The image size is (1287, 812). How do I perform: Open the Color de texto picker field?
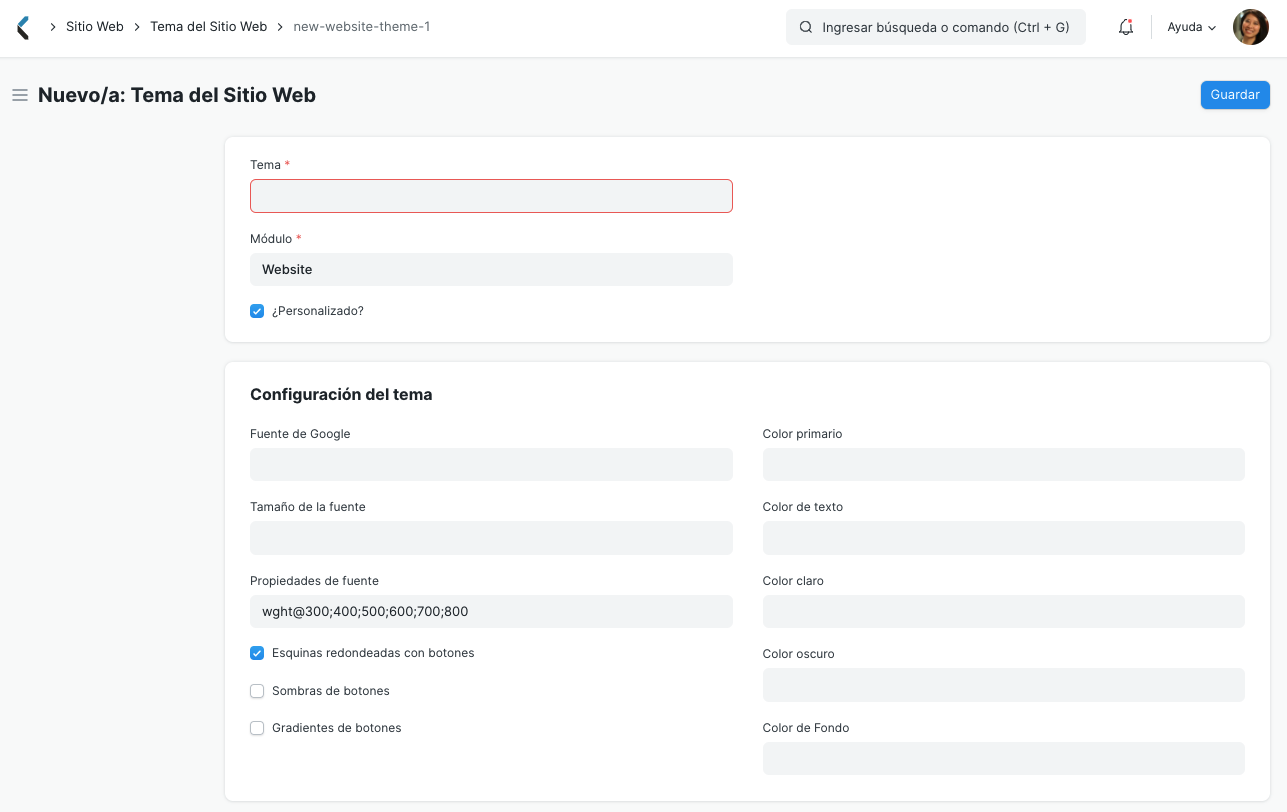coord(1004,538)
